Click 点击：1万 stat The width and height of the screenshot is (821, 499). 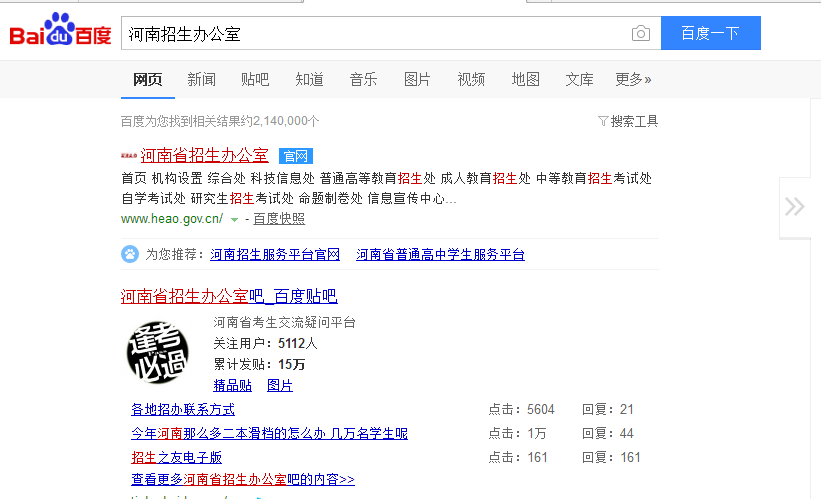pos(517,434)
